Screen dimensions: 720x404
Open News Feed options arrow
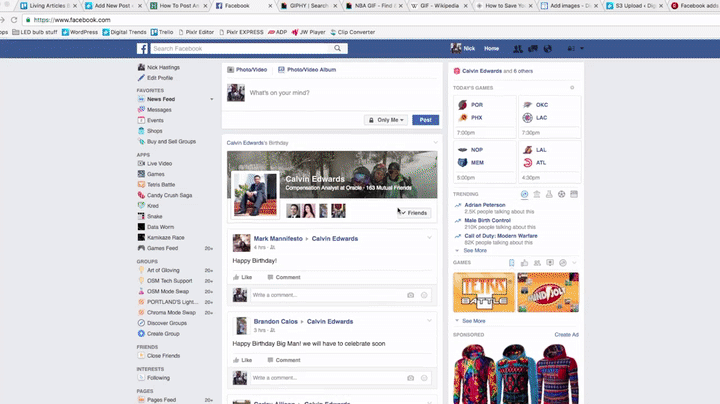click(212, 99)
